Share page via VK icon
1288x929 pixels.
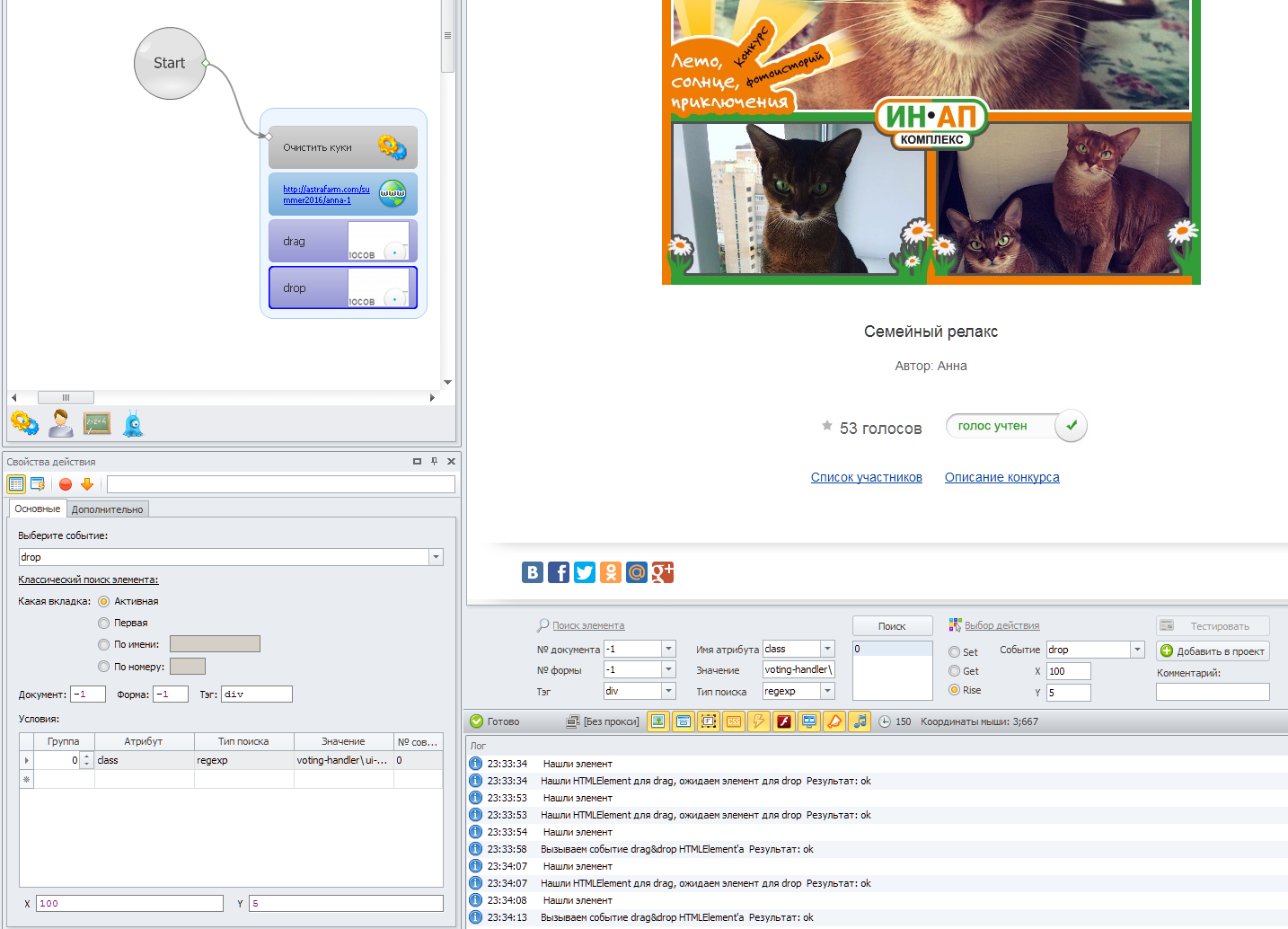(533, 572)
